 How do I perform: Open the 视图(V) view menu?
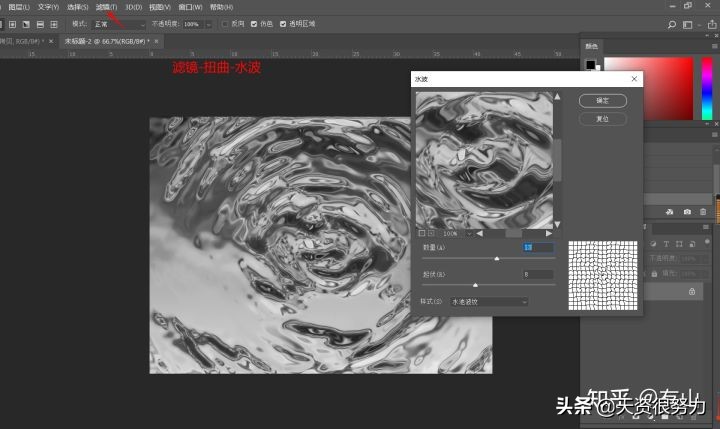point(160,7)
